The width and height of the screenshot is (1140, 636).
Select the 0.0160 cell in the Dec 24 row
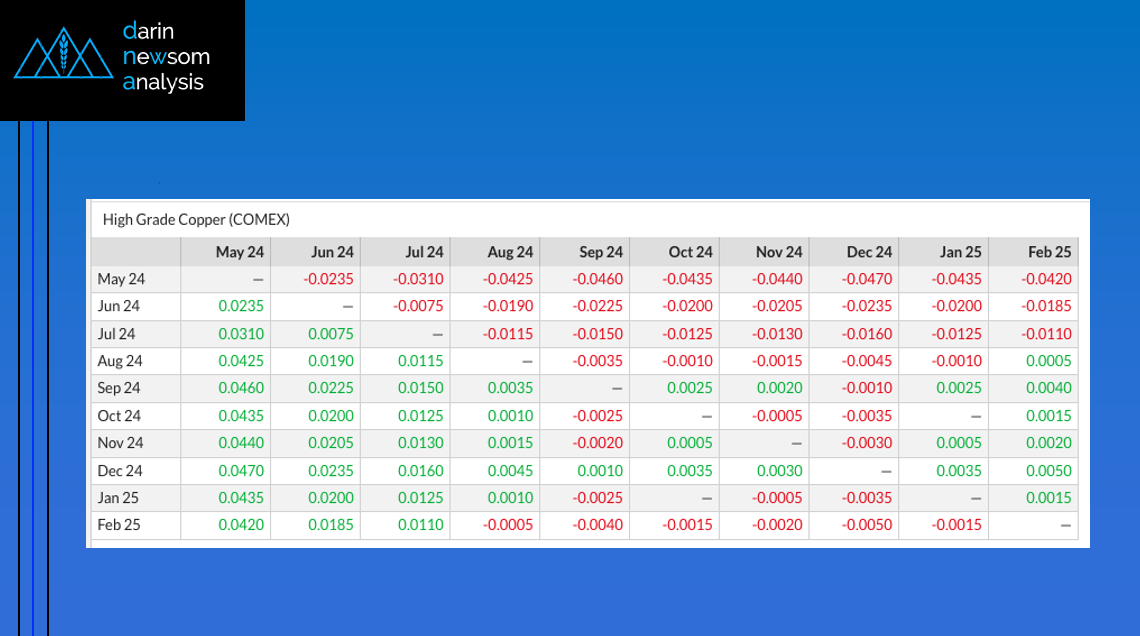421,470
